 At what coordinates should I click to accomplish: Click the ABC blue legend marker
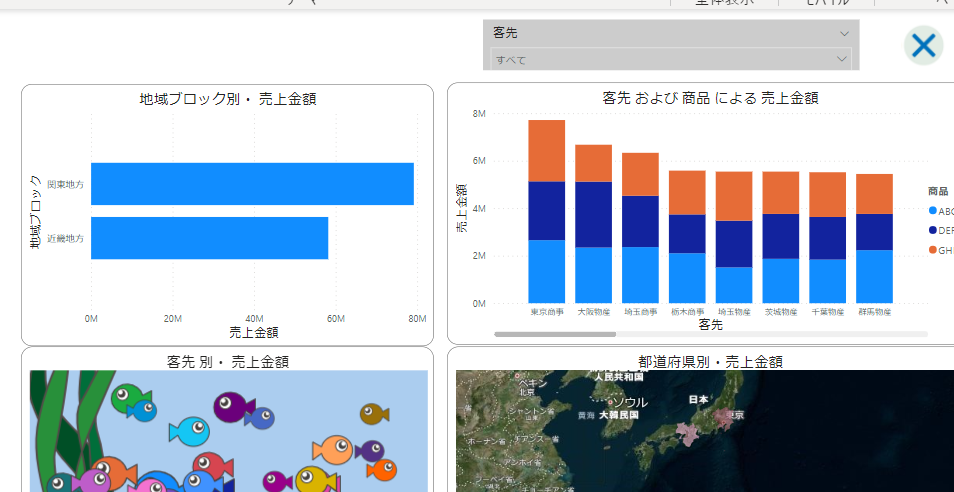(x=933, y=211)
